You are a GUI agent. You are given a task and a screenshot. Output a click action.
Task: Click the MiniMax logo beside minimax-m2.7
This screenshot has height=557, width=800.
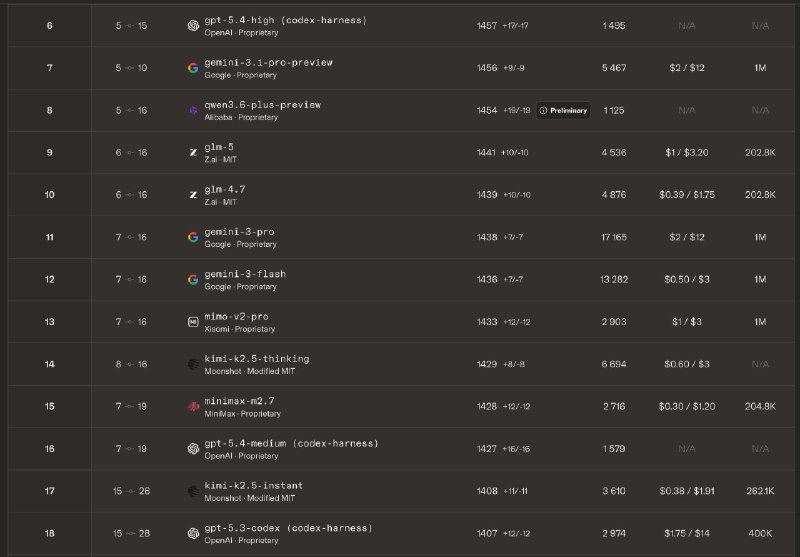(x=193, y=407)
